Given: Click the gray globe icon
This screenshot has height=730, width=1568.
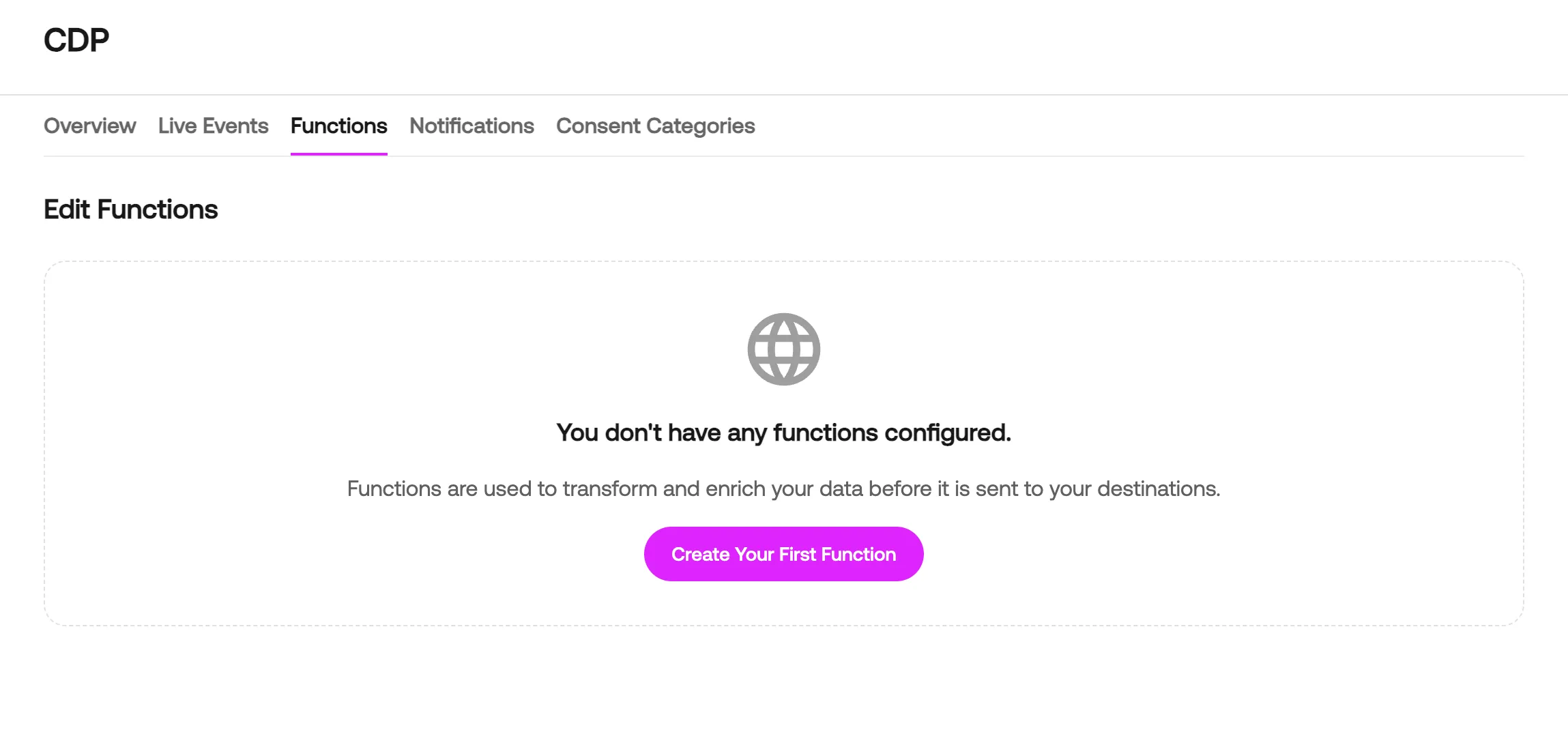Looking at the screenshot, I should pos(783,349).
